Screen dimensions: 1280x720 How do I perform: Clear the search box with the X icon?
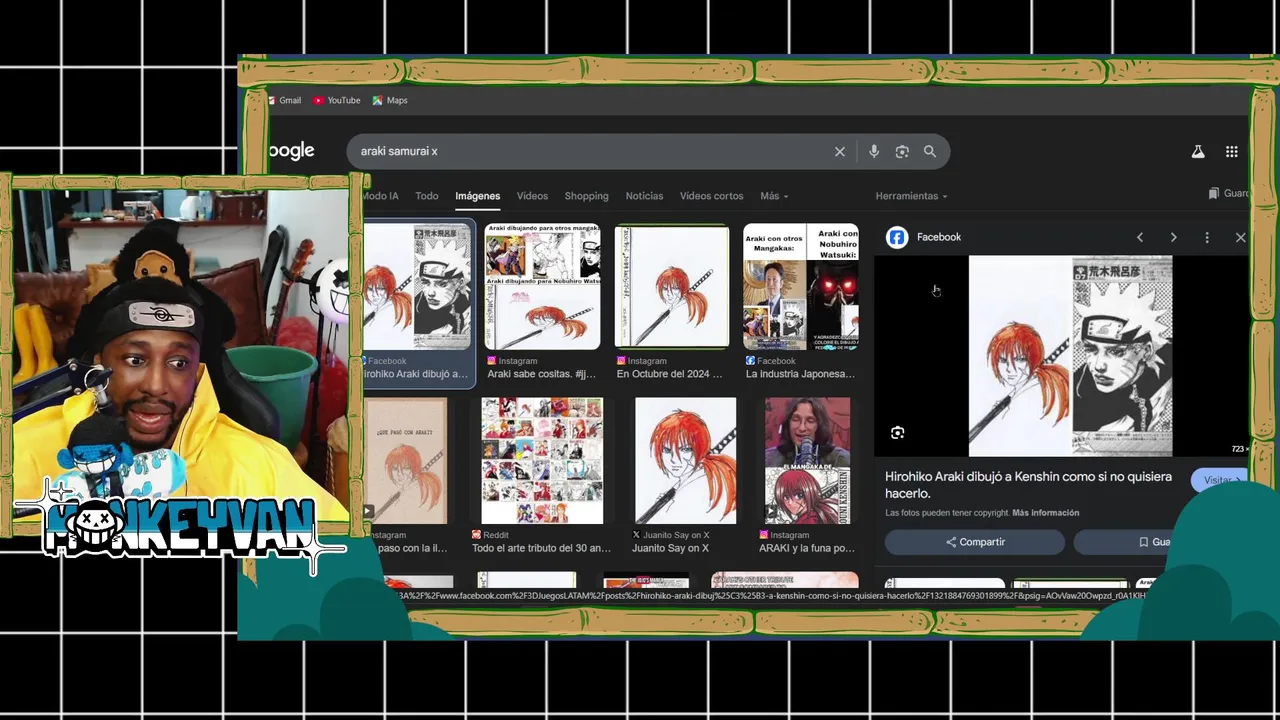pos(840,151)
